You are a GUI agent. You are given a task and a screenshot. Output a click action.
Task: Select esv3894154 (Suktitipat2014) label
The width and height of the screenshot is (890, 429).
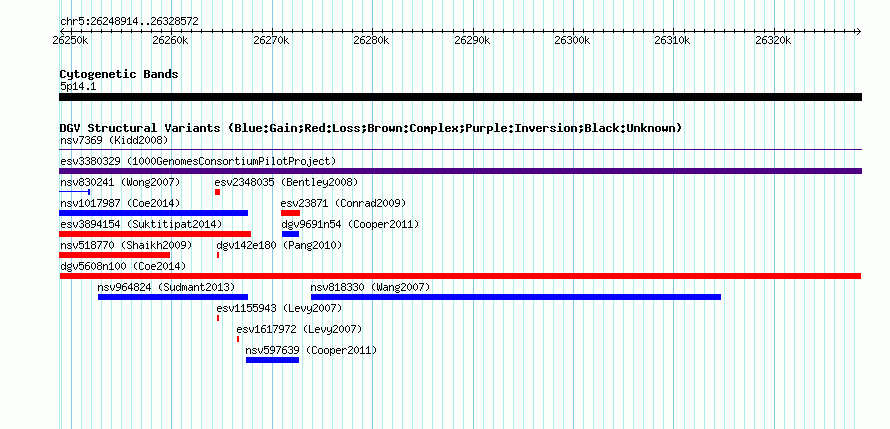[x=141, y=224]
